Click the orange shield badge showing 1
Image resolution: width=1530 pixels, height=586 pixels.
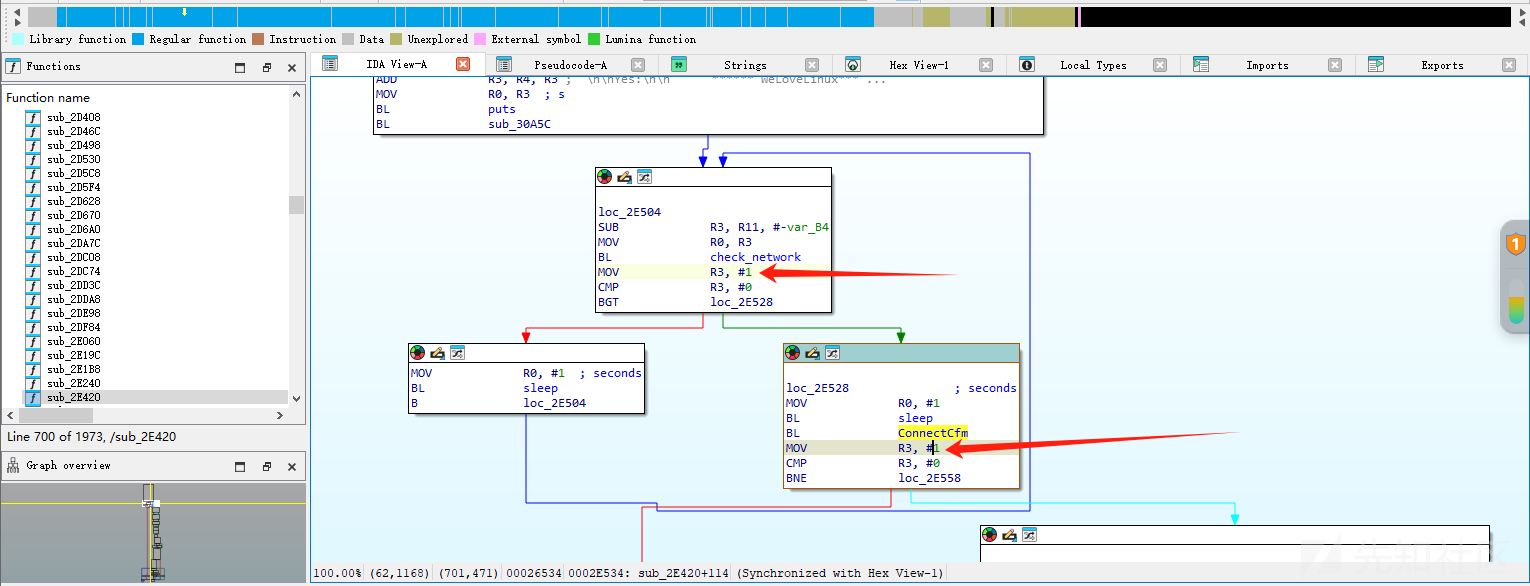click(1516, 244)
